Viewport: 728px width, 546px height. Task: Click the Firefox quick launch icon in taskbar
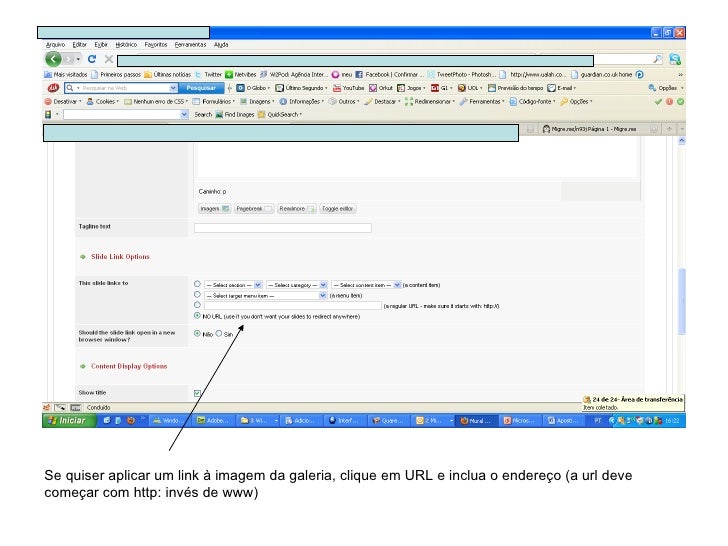pos(131,421)
